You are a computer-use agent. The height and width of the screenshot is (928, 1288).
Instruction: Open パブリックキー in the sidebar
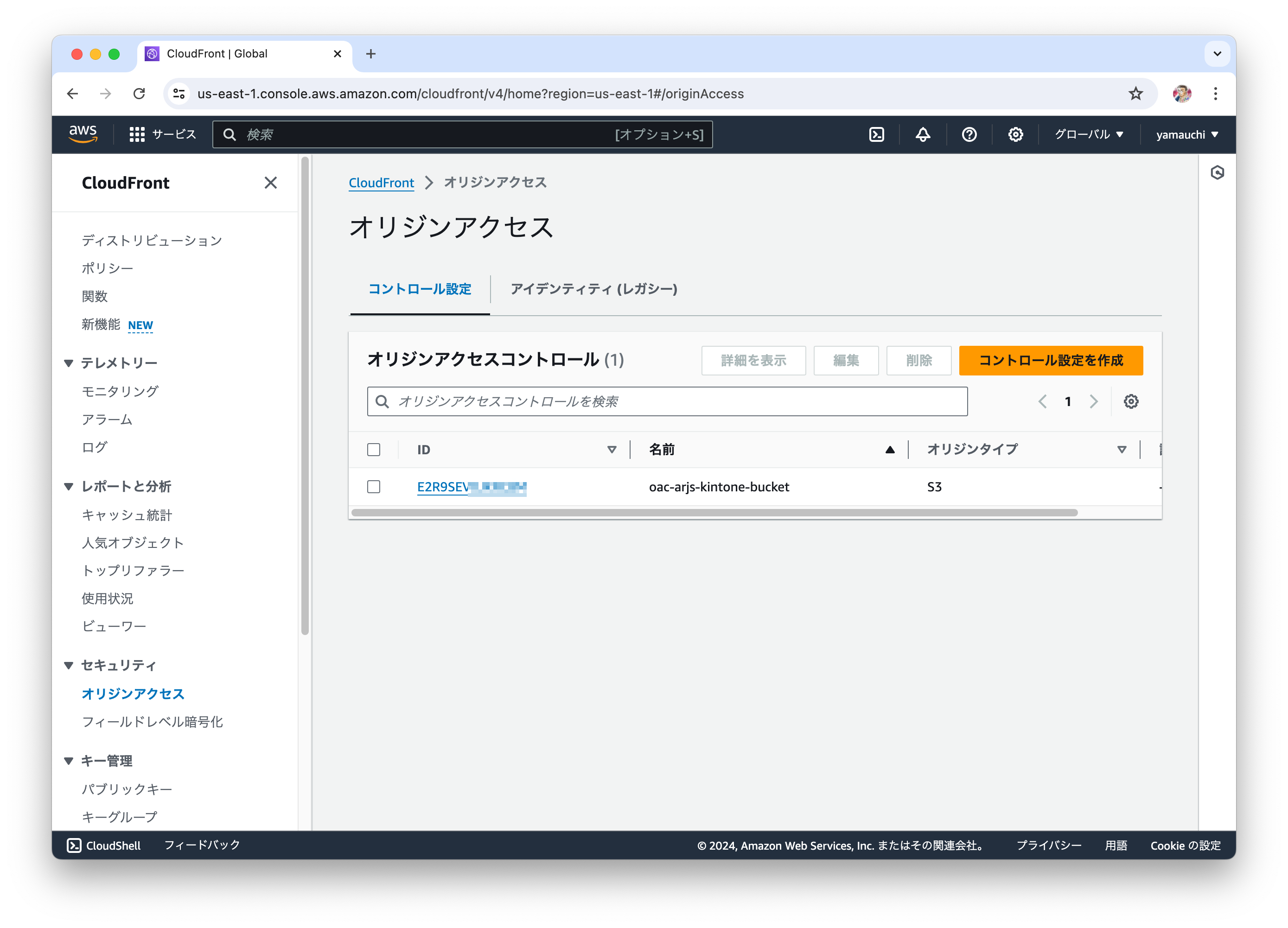127,789
